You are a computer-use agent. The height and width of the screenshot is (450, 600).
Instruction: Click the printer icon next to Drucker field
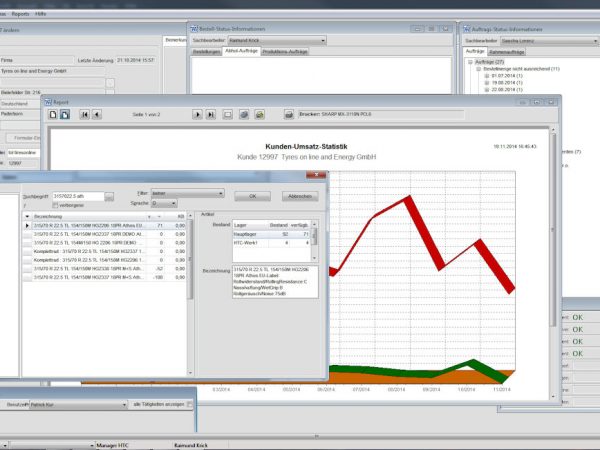pyautogui.click(x=289, y=114)
